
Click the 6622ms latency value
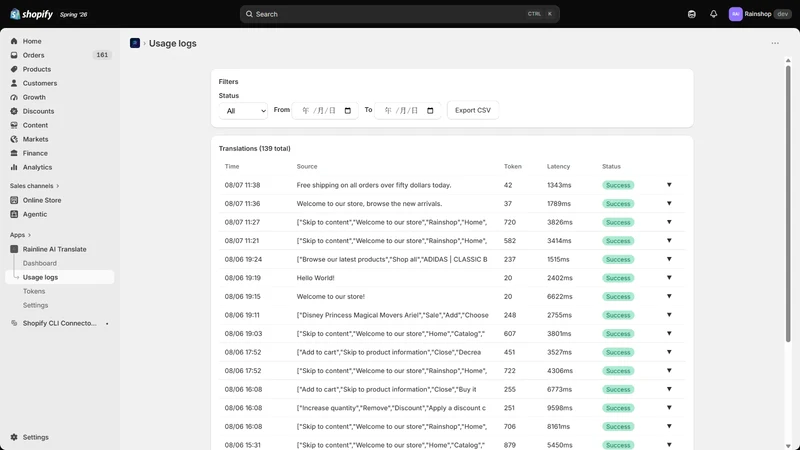pyautogui.click(x=560, y=296)
